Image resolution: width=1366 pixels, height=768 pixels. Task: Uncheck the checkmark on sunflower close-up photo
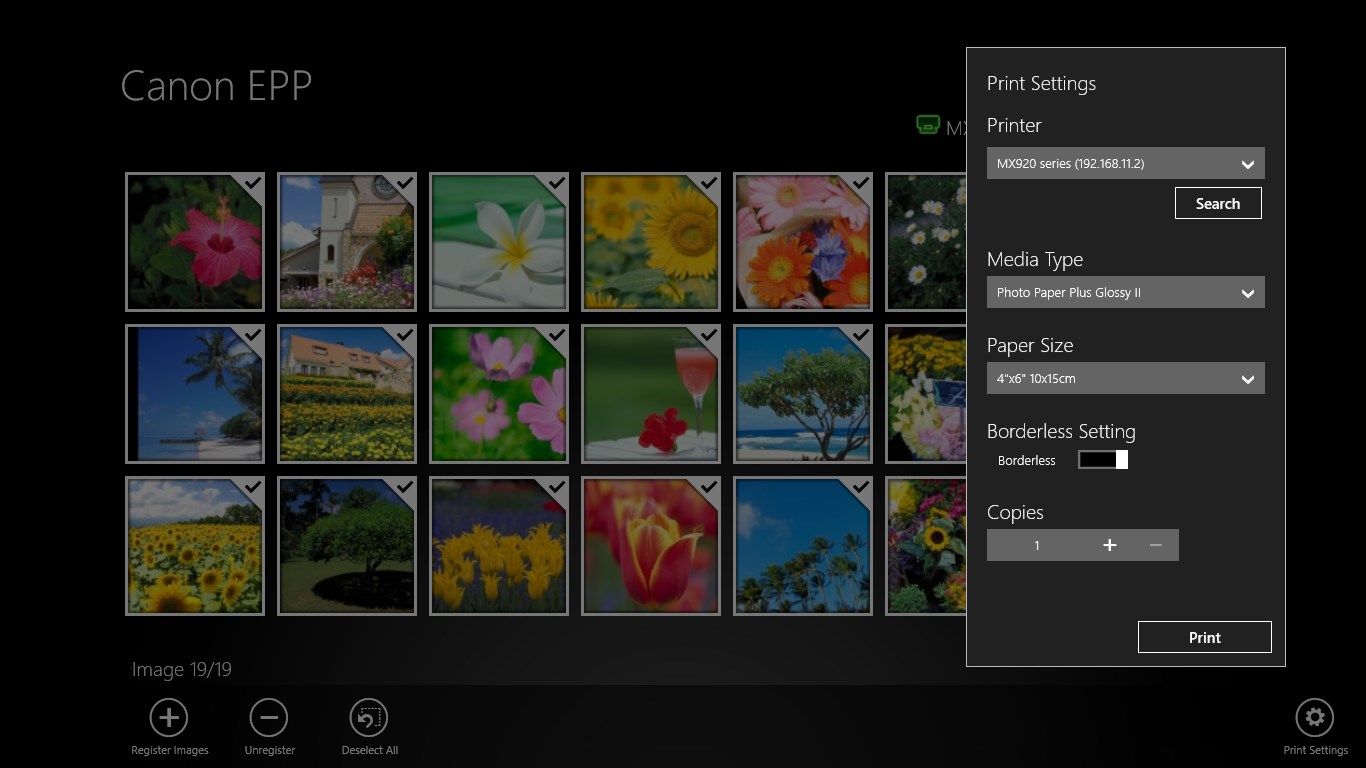tap(709, 183)
